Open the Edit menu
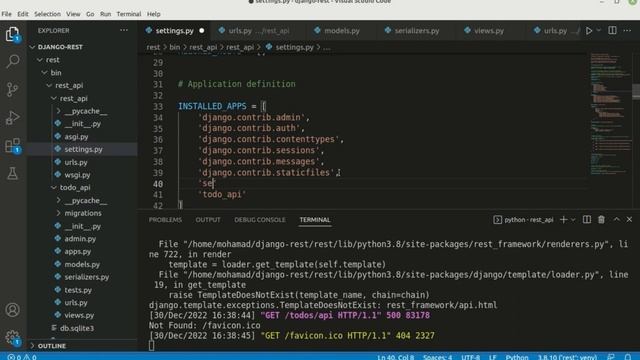Screen dimensions: 640x360 click(23, 14)
